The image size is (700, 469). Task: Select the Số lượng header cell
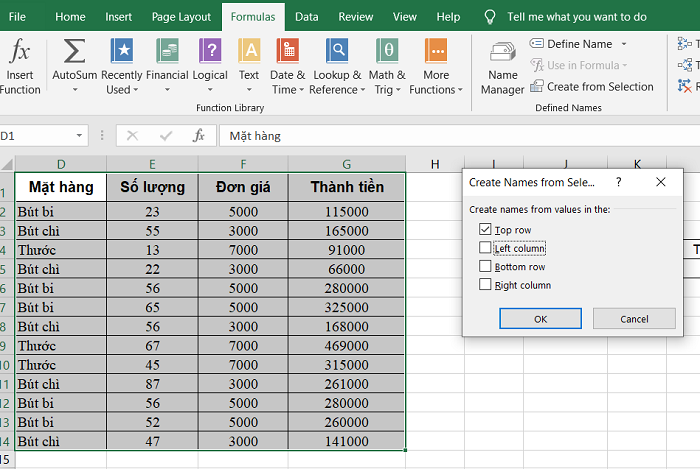tap(152, 187)
